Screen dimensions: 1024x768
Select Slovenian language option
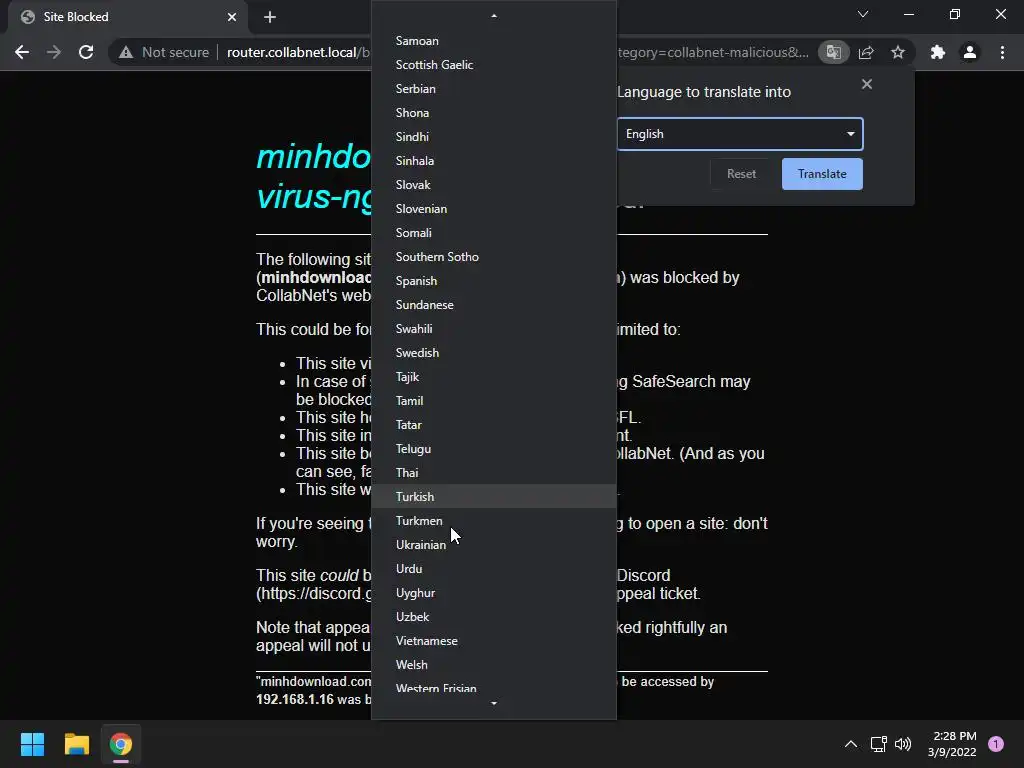pos(494,209)
